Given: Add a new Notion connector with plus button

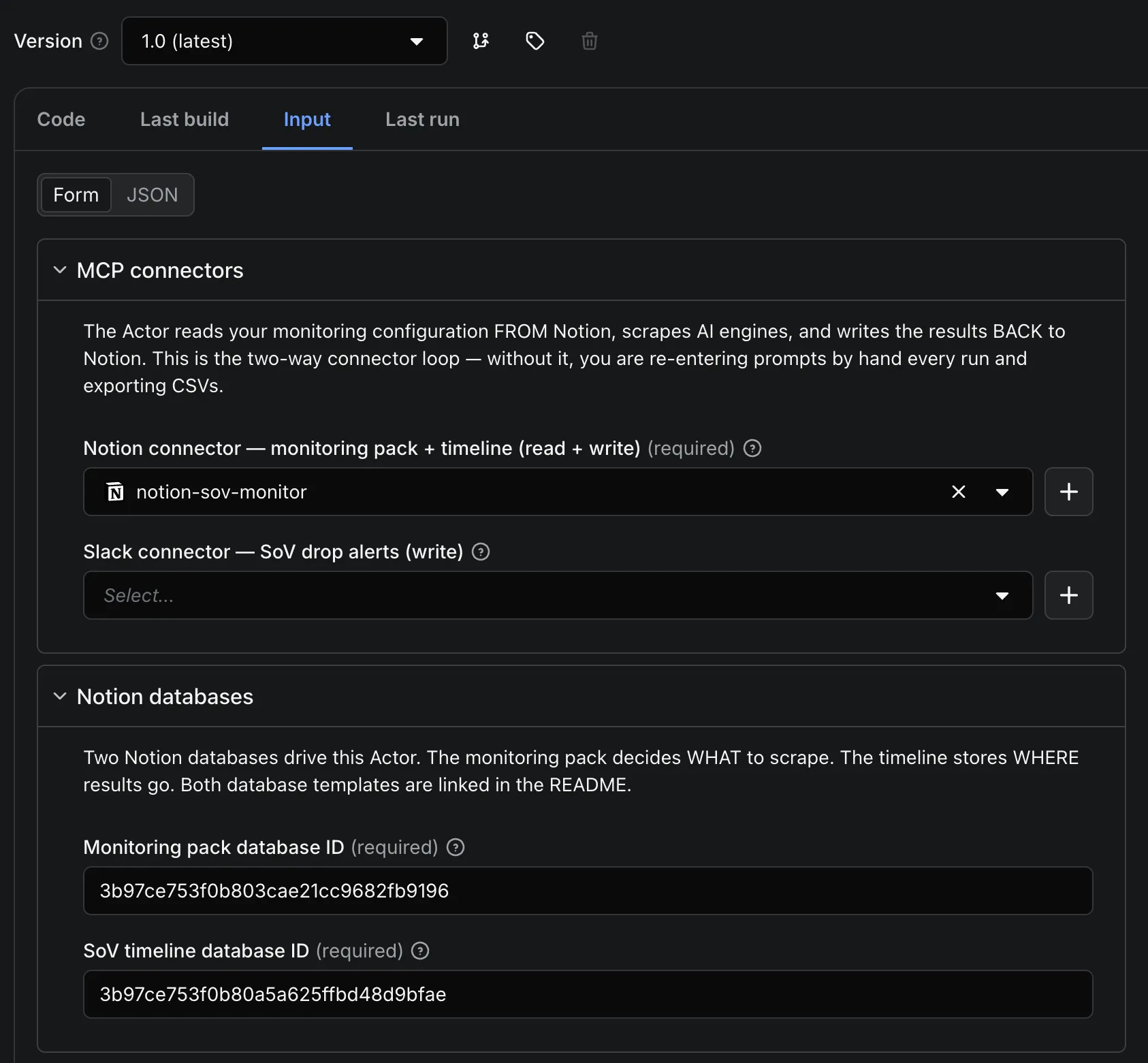Looking at the screenshot, I should 1069,492.
